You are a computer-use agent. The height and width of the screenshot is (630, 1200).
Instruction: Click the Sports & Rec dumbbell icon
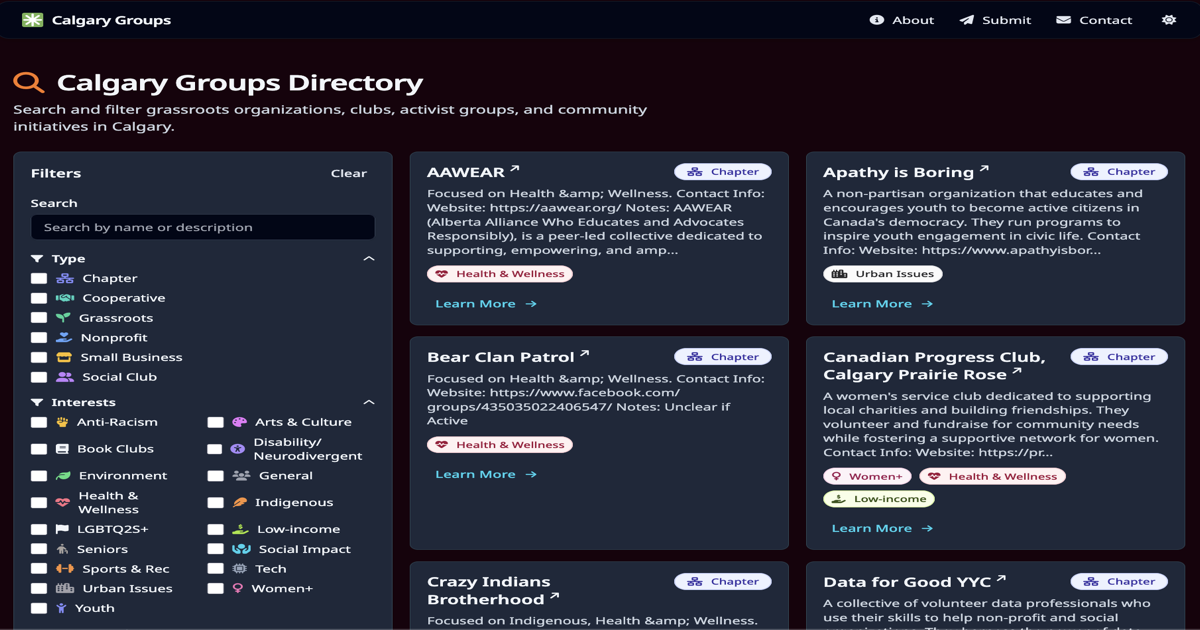tap(65, 569)
